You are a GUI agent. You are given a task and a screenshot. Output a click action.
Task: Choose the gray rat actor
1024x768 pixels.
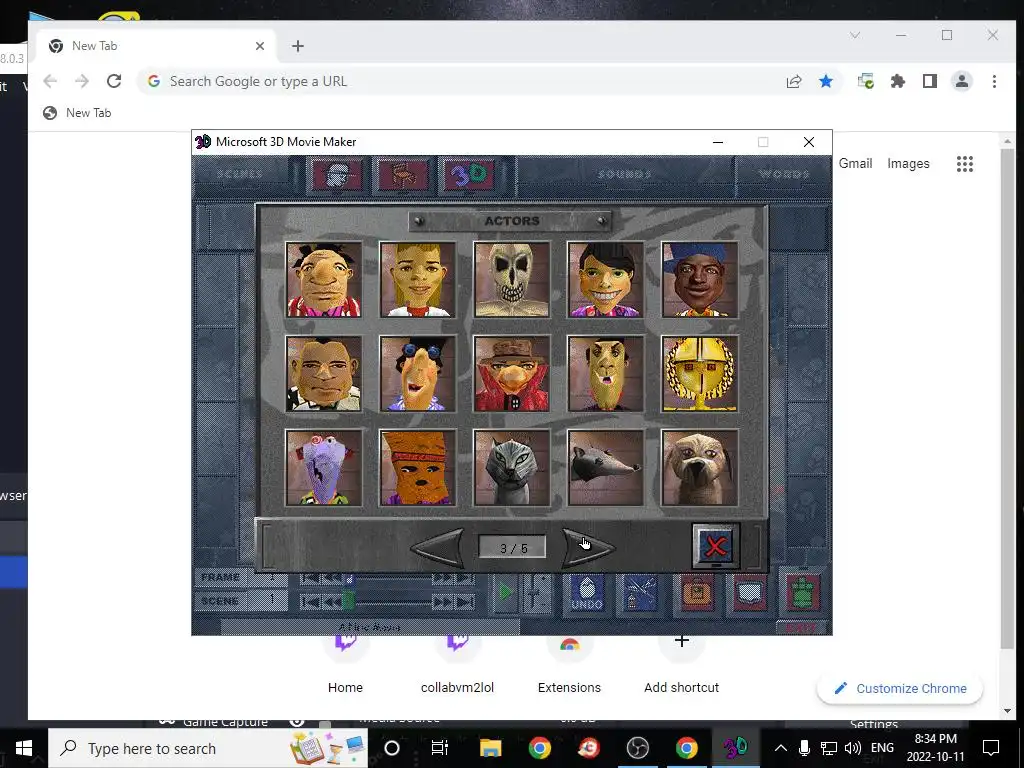605,468
